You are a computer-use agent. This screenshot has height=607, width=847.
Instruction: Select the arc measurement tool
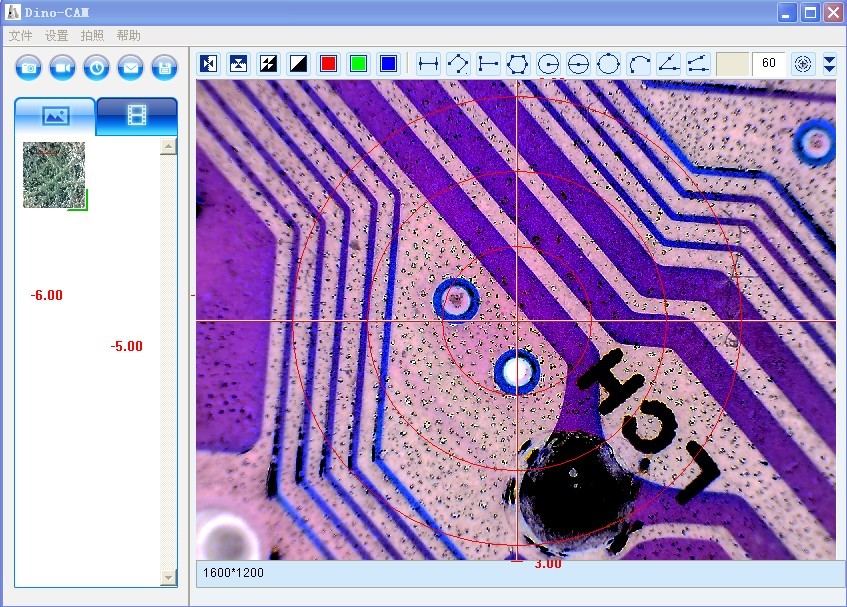[x=638, y=64]
